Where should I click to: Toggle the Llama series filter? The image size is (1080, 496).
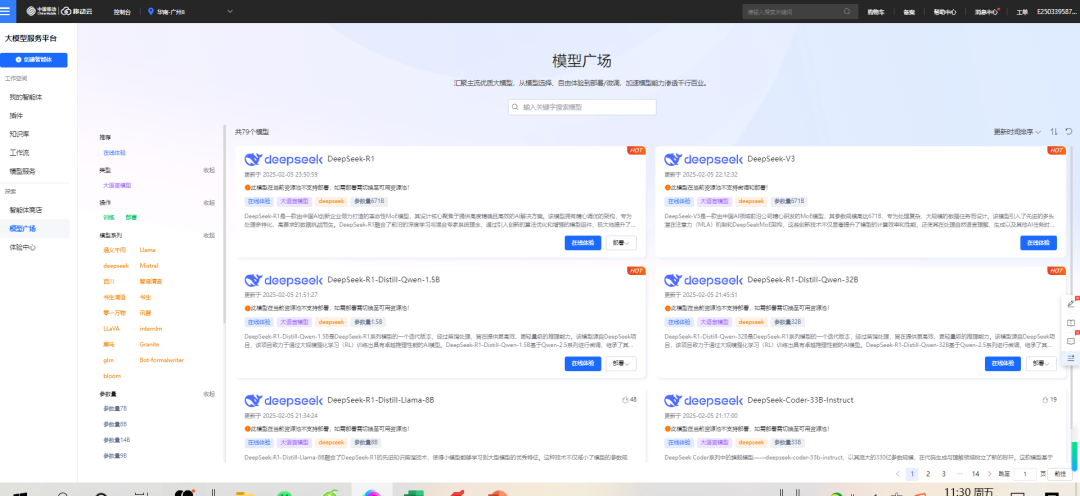(x=147, y=250)
